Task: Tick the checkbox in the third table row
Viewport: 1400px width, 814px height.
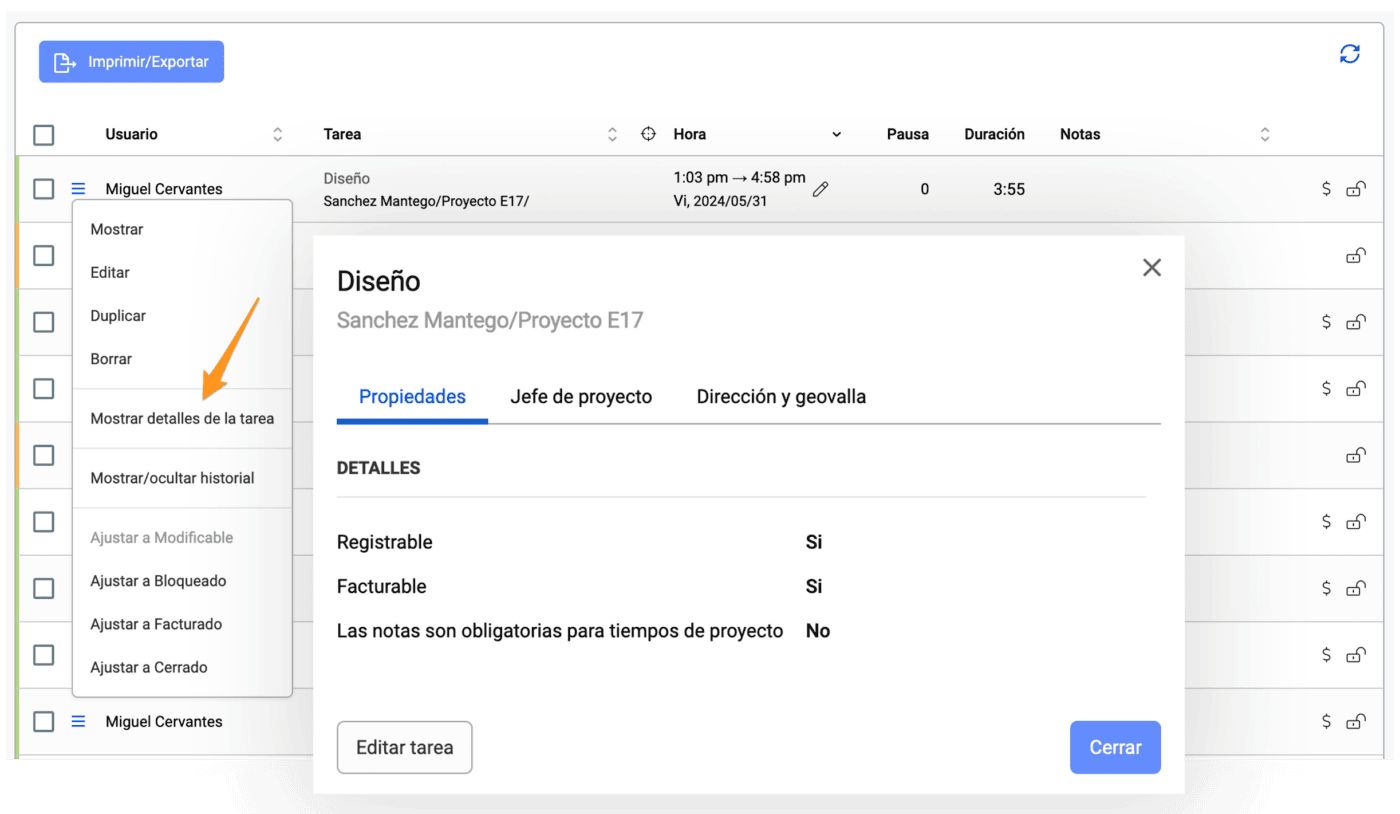Action: (44, 322)
